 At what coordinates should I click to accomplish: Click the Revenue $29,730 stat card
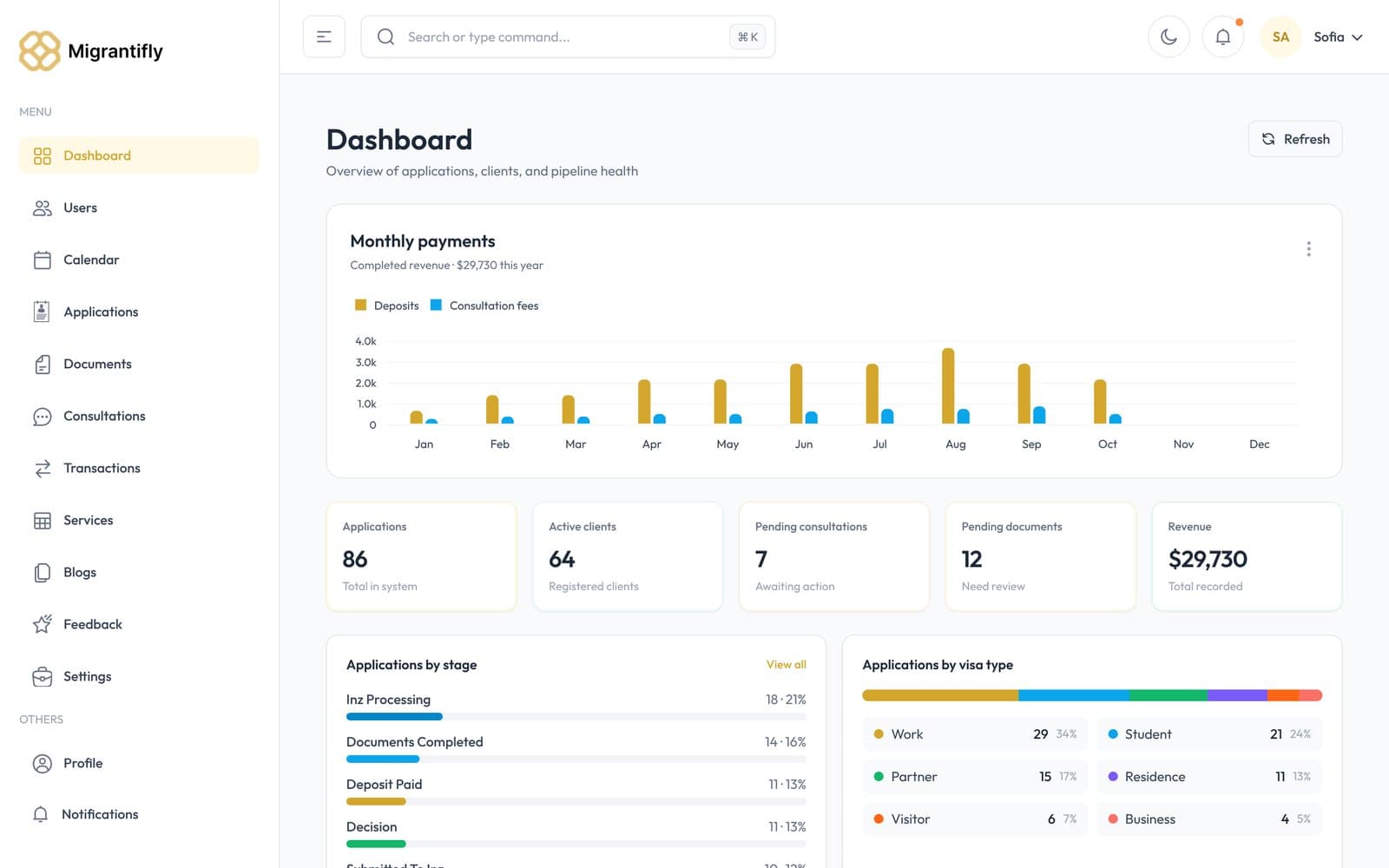pyautogui.click(x=1247, y=556)
